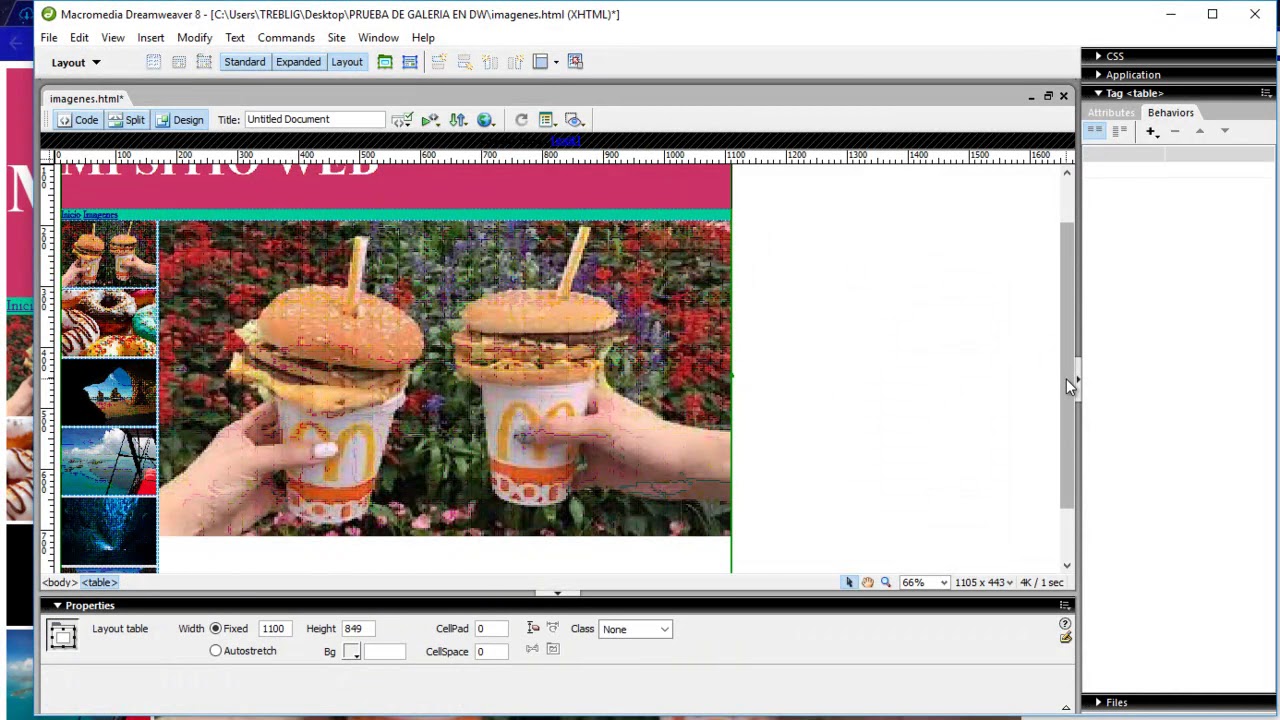This screenshot has height=720, width=1280.
Task: Open the window size 1105 x 443 dropdown
Action: [984, 582]
